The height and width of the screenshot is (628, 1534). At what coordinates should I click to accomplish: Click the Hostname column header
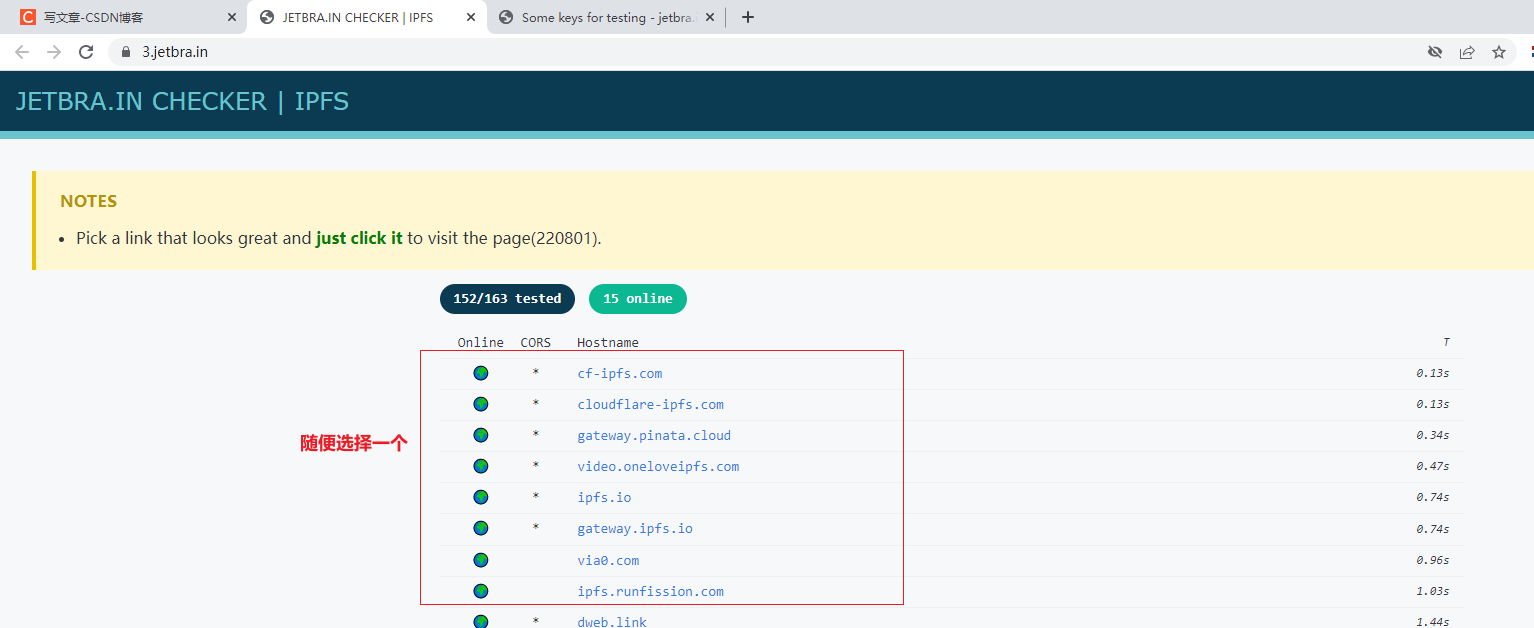pos(607,342)
